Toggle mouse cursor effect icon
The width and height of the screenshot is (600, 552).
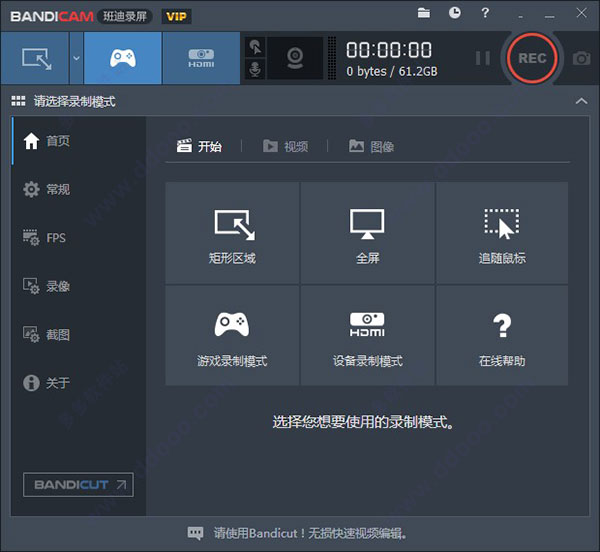tap(255, 47)
